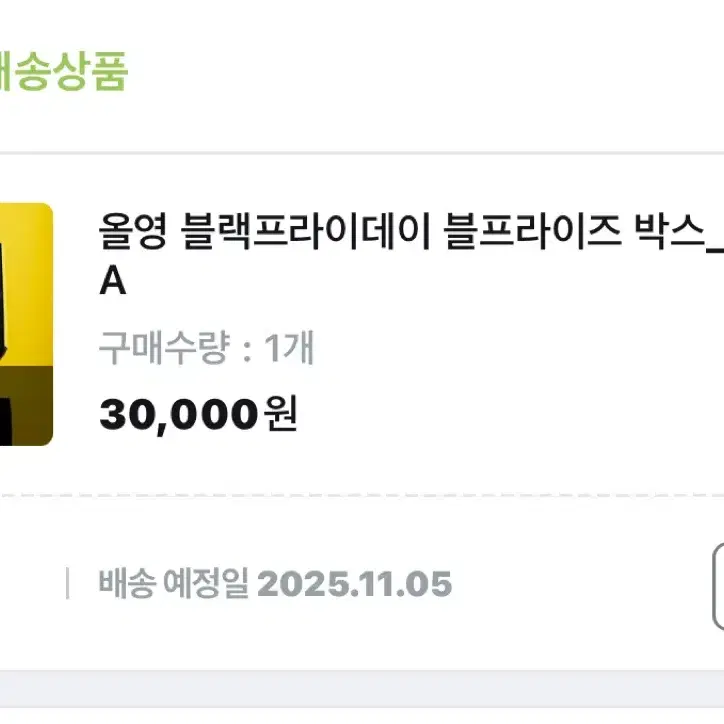Select the option letter A under the title
724x724 pixels.
pyautogui.click(x=113, y=281)
